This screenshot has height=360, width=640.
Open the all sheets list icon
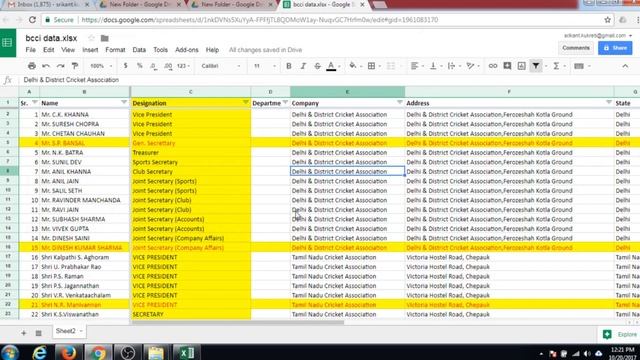(x=38, y=333)
